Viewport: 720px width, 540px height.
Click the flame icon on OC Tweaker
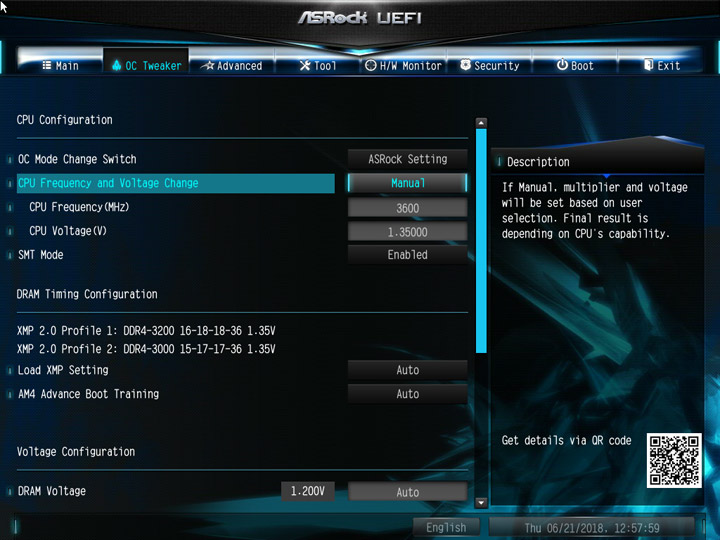[x=117, y=65]
